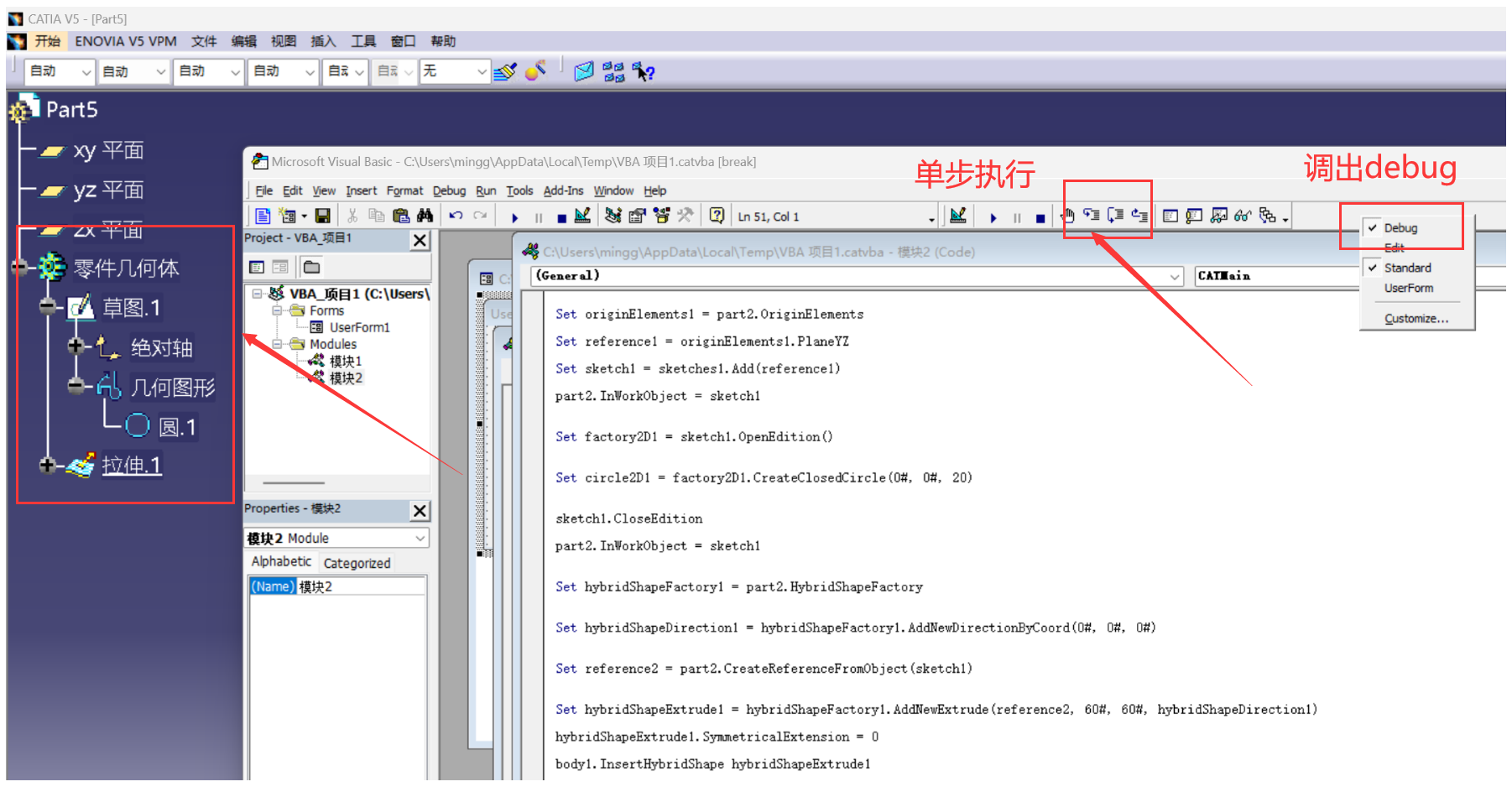Open the Run menu in VBA editor
Image resolution: width=1512 pixels, height=792 pixels.
coord(486,190)
